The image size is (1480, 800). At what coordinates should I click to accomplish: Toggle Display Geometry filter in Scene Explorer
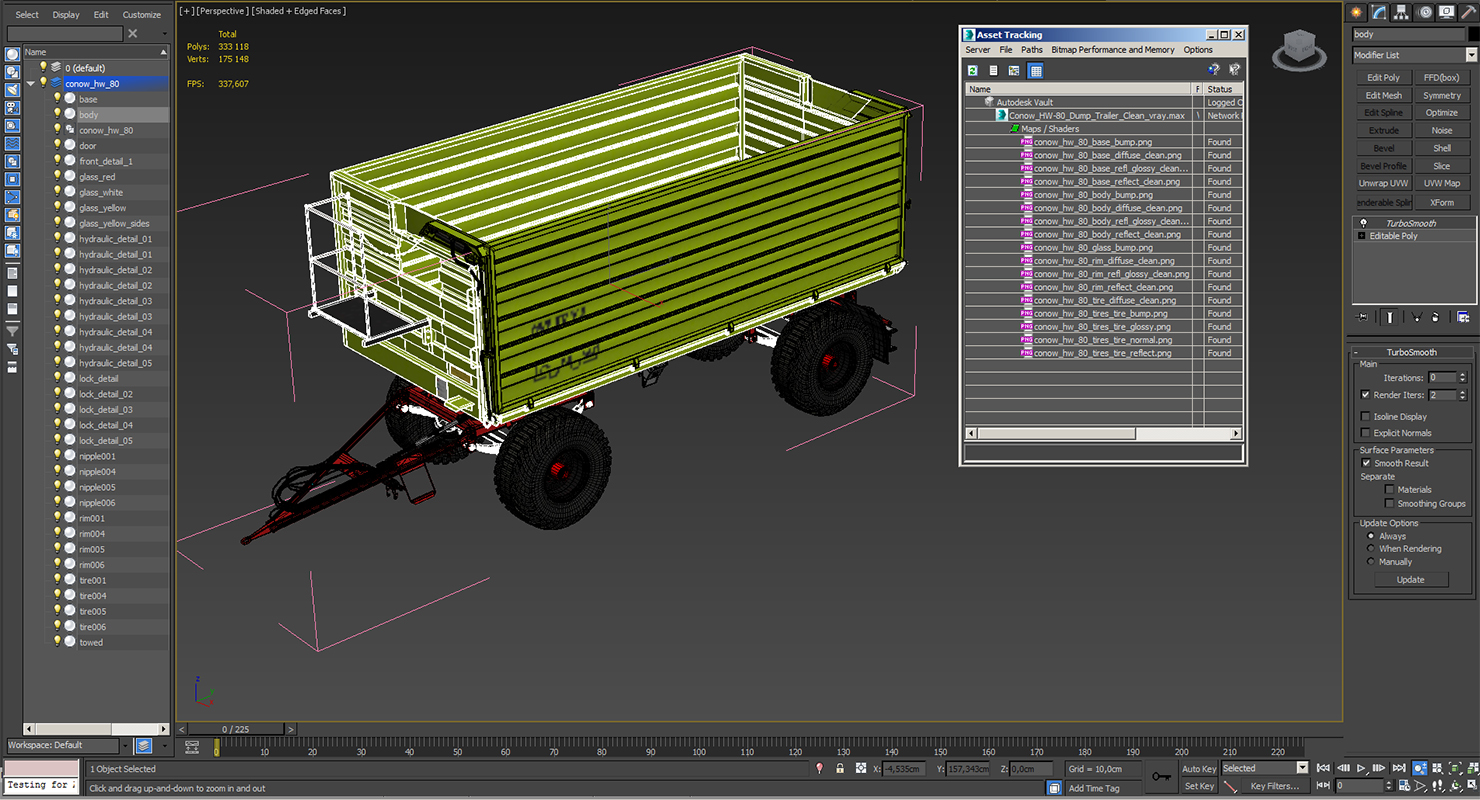12,56
